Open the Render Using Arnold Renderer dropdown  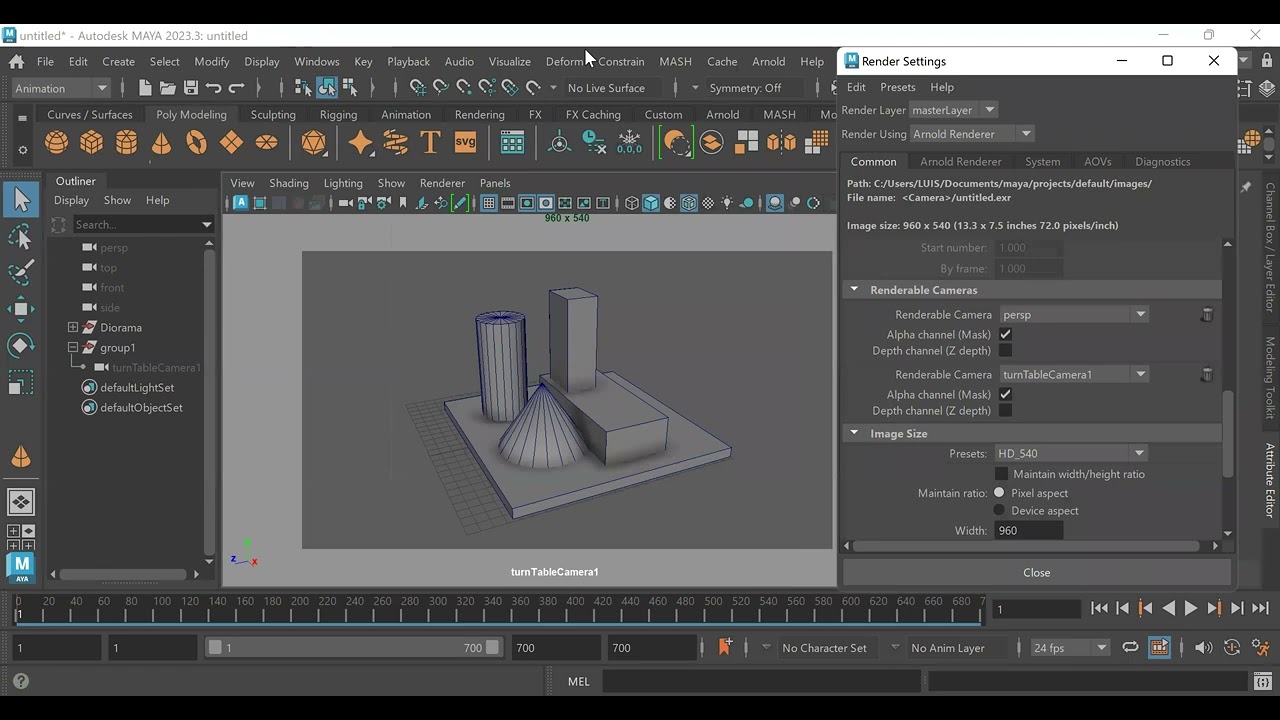click(972, 134)
